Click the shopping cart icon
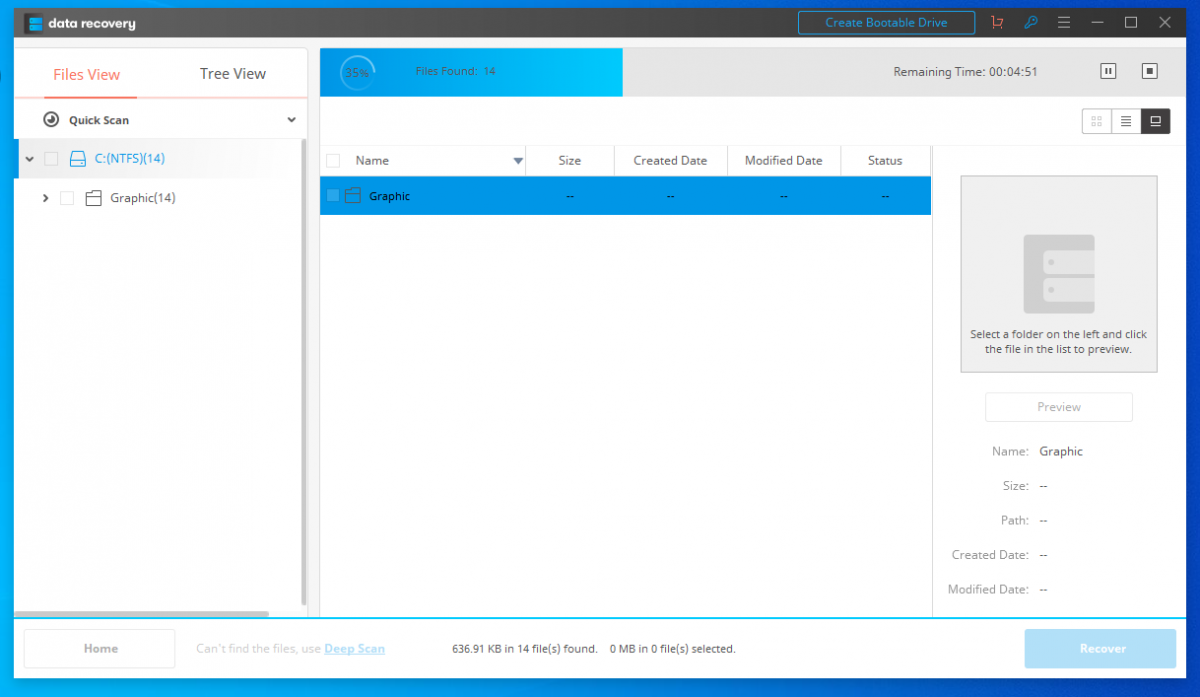 (x=997, y=23)
